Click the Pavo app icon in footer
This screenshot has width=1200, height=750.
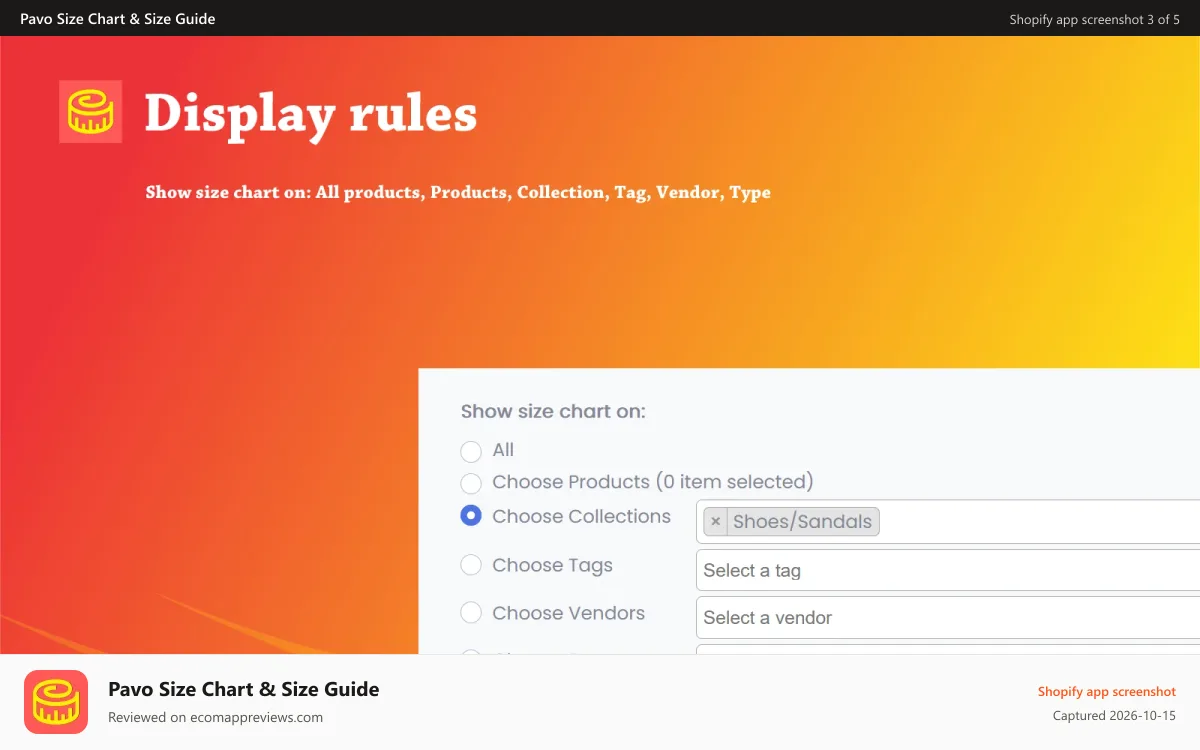point(56,702)
